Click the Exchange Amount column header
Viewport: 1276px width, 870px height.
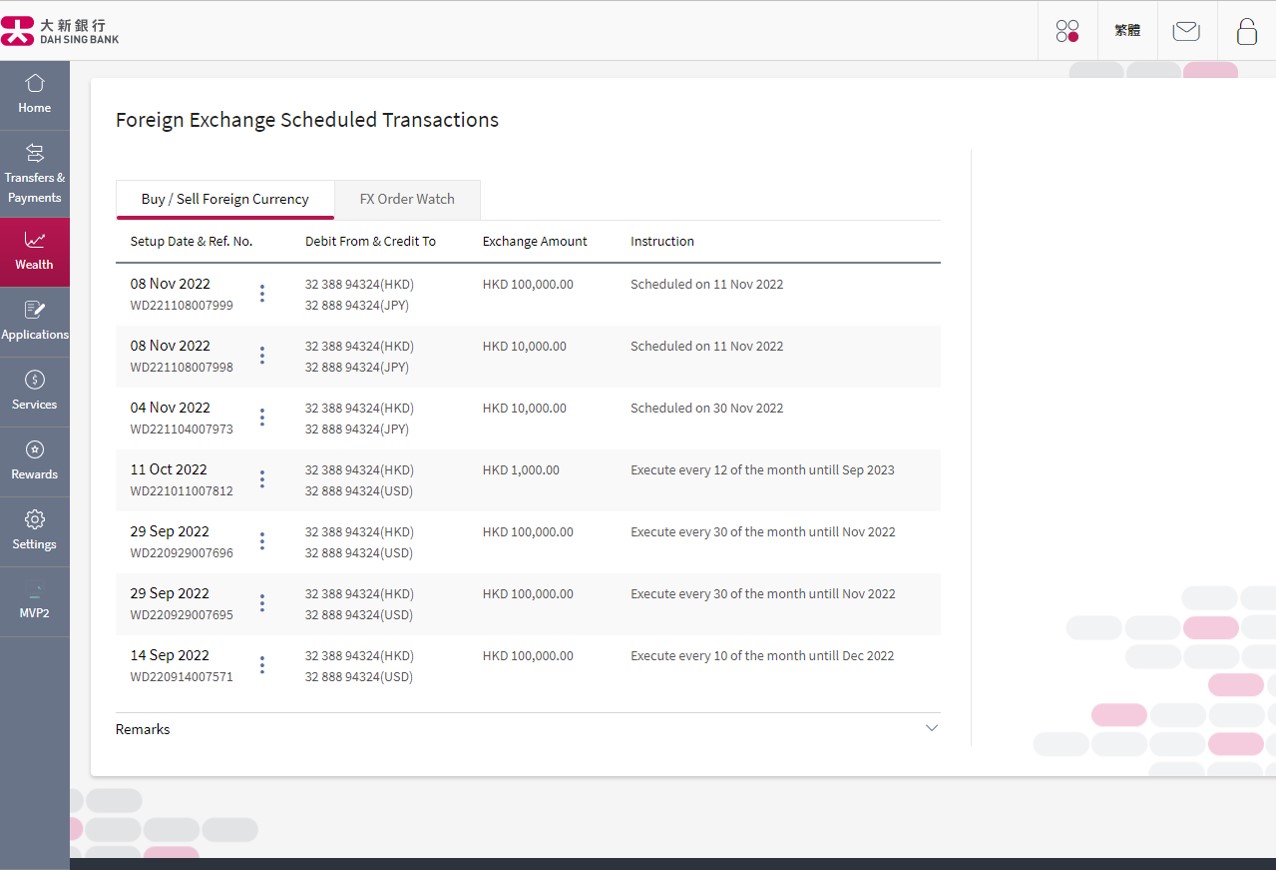point(535,241)
